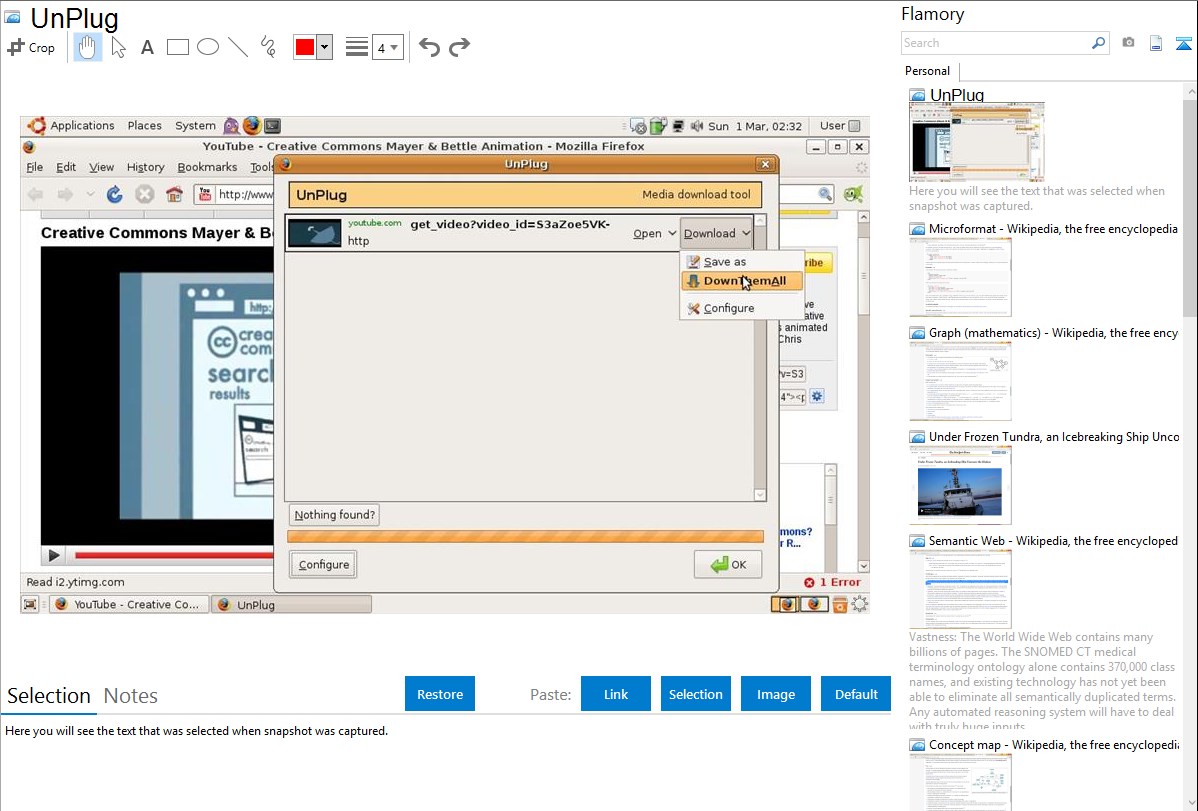
Task: Expand the Open dropdown in the UnPlug dialog
Action: point(654,233)
